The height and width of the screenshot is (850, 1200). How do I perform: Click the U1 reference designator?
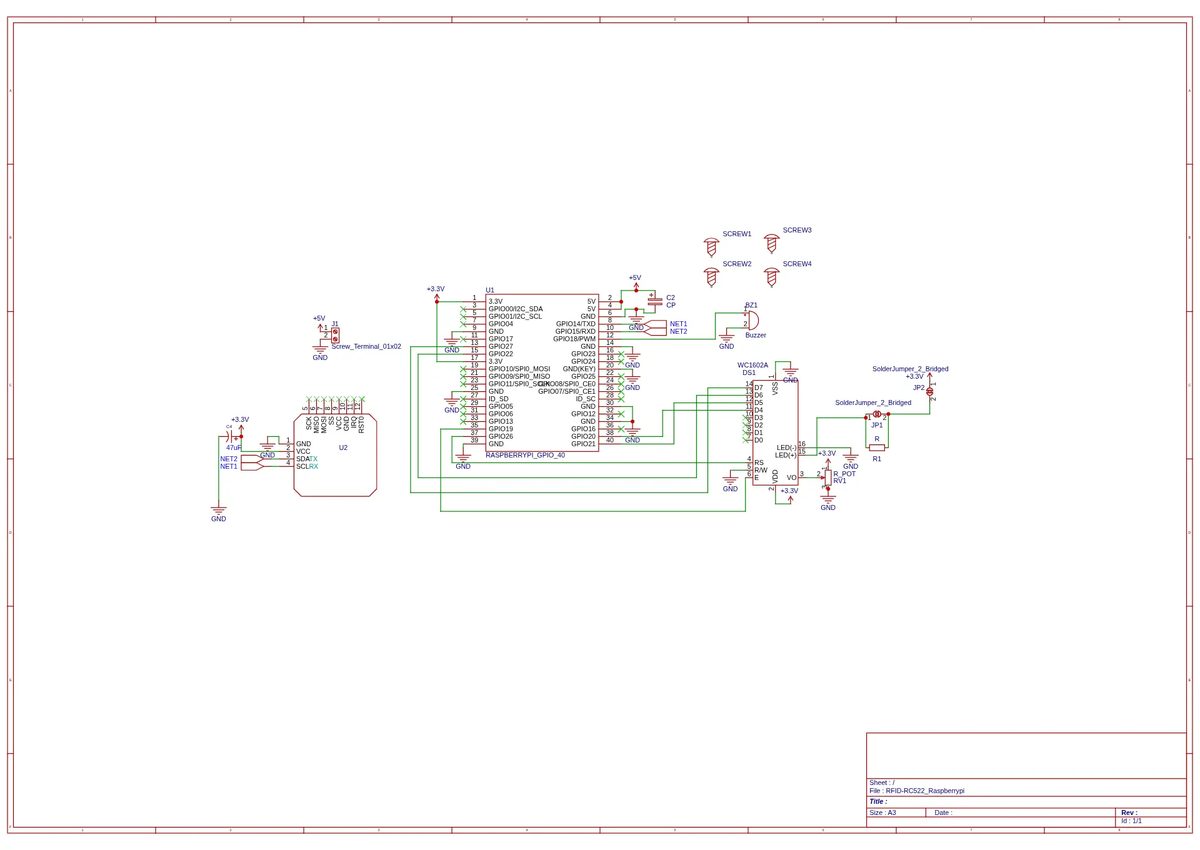coord(490,289)
